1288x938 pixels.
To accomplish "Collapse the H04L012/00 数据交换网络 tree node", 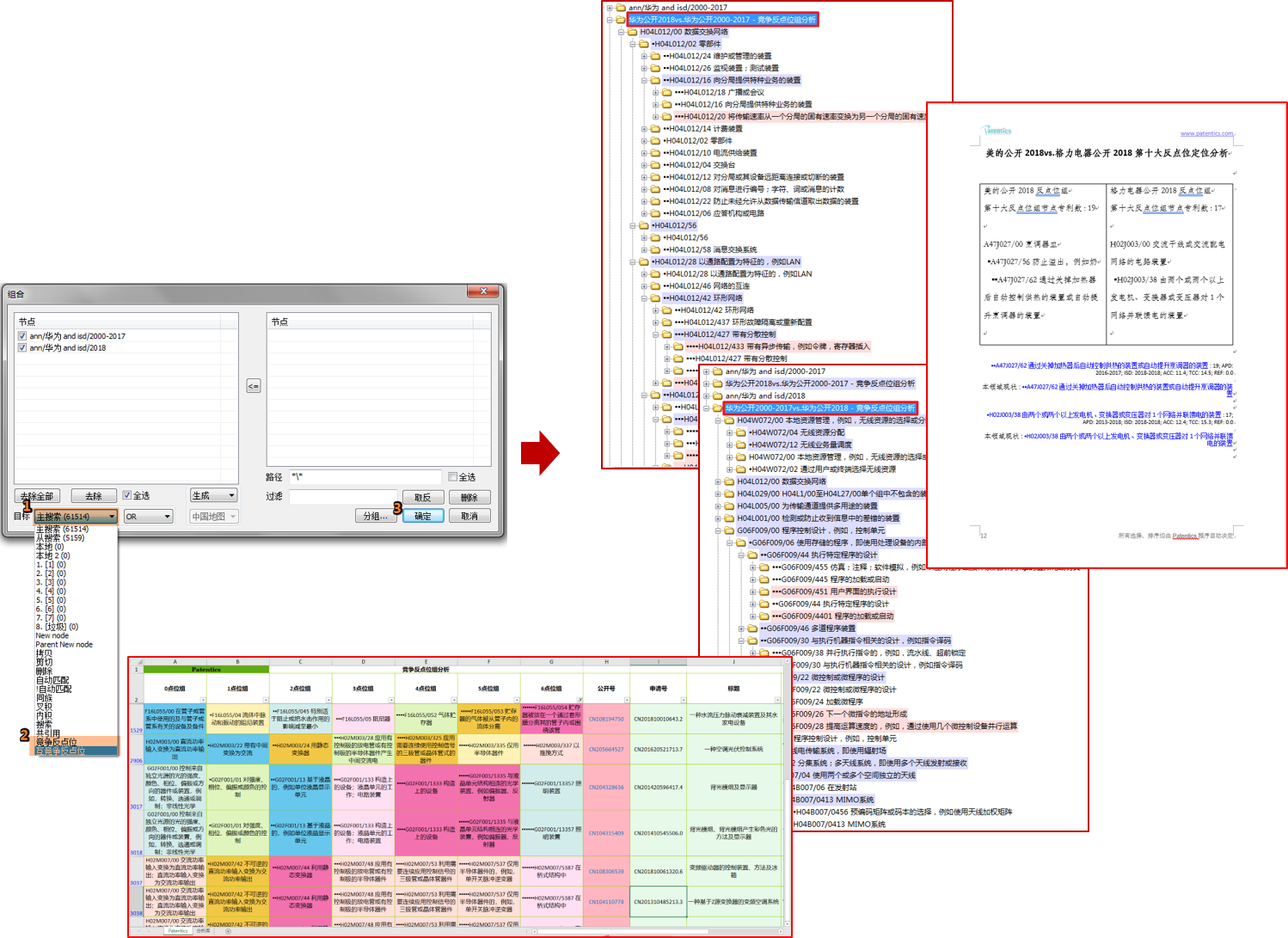I will 621,32.
